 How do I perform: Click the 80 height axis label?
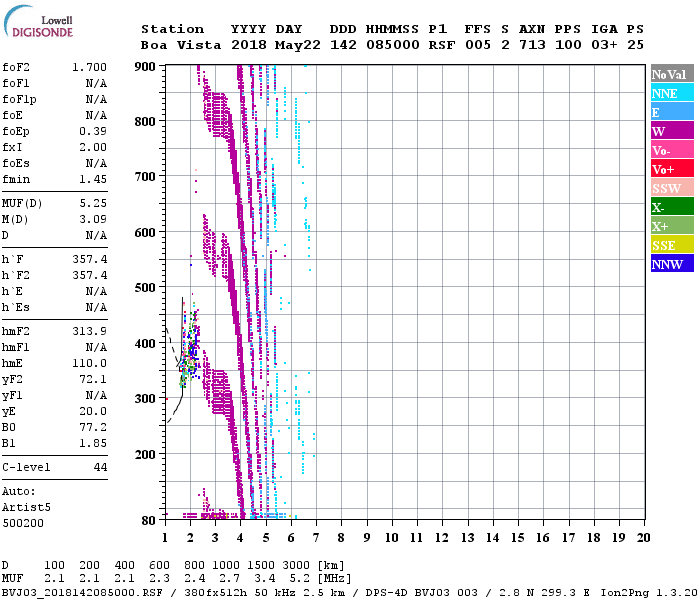point(149,520)
